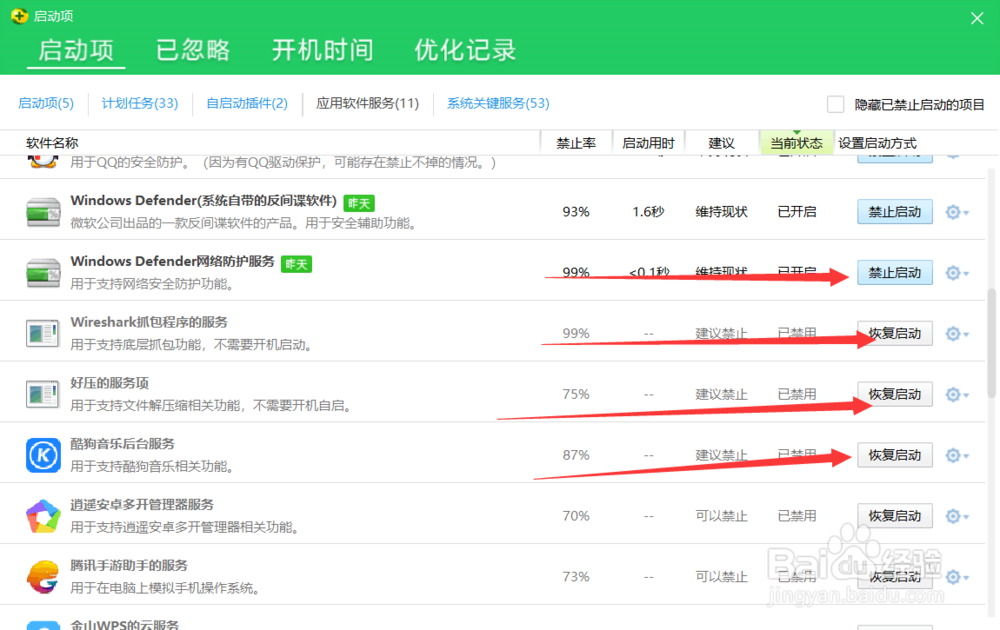This screenshot has width=1000, height=630.
Task: Open gear settings for Windows Defender反间谍软件 row
Action: pyautogui.click(x=957, y=212)
